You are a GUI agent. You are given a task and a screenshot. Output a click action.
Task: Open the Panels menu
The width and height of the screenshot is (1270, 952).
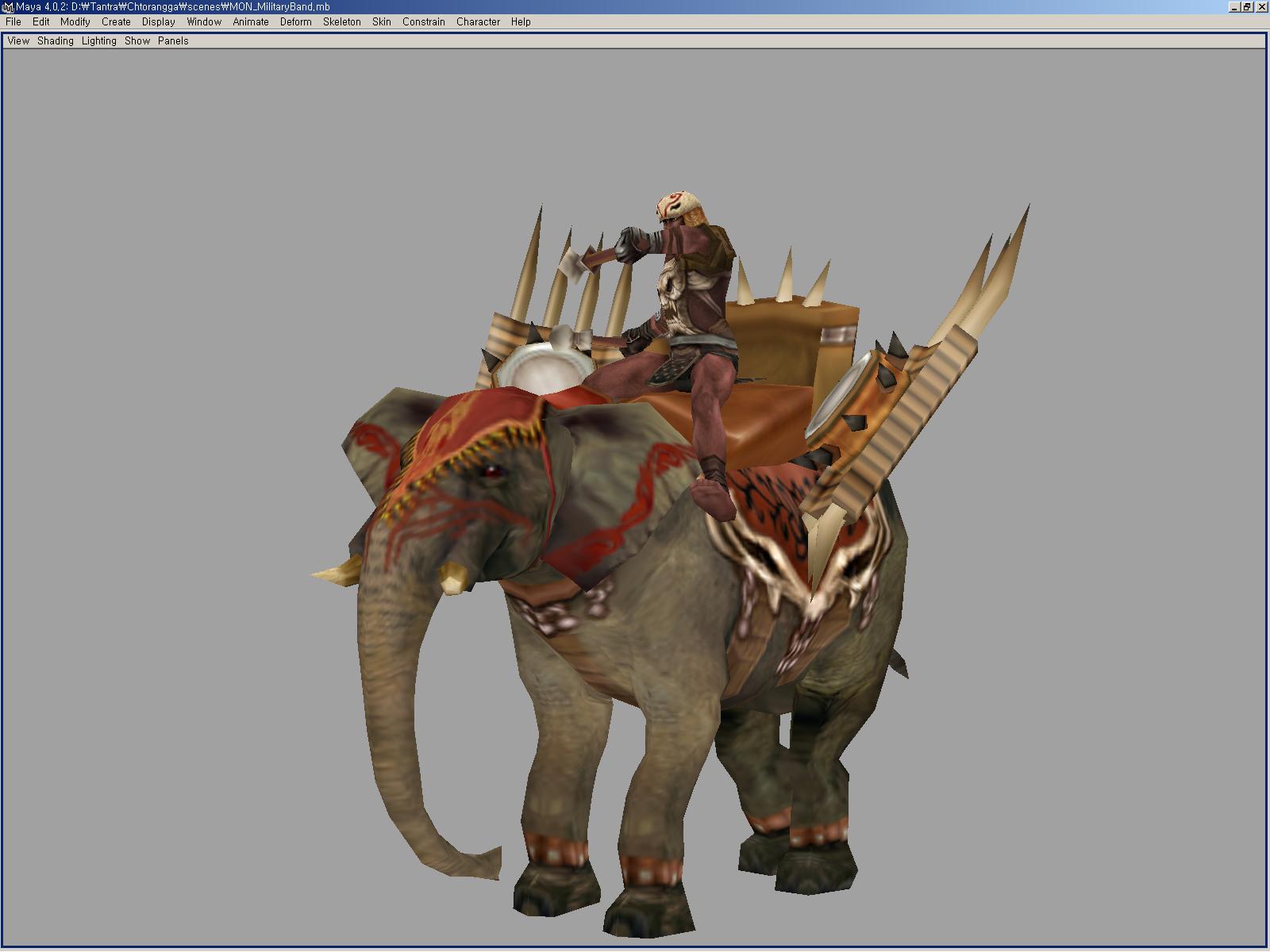click(x=173, y=41)
